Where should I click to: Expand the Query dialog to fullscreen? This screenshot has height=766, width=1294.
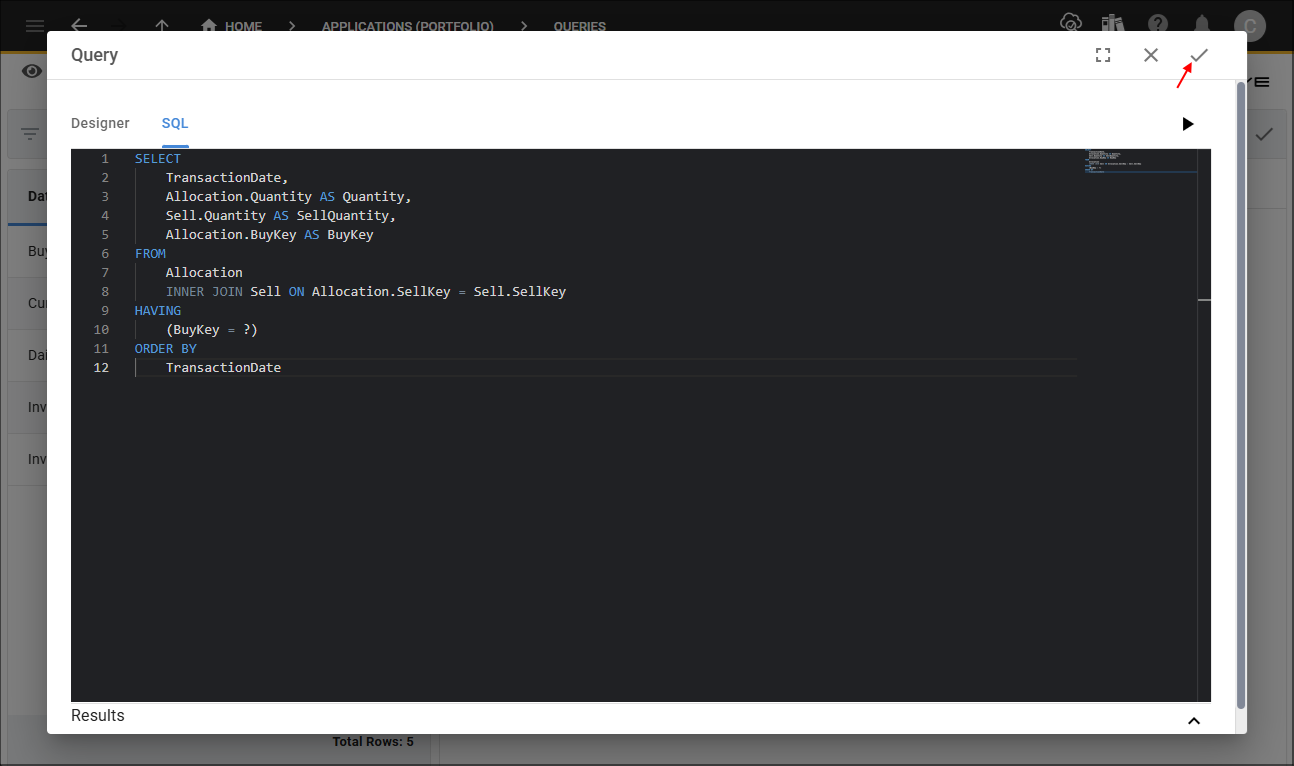point(1103,56)
